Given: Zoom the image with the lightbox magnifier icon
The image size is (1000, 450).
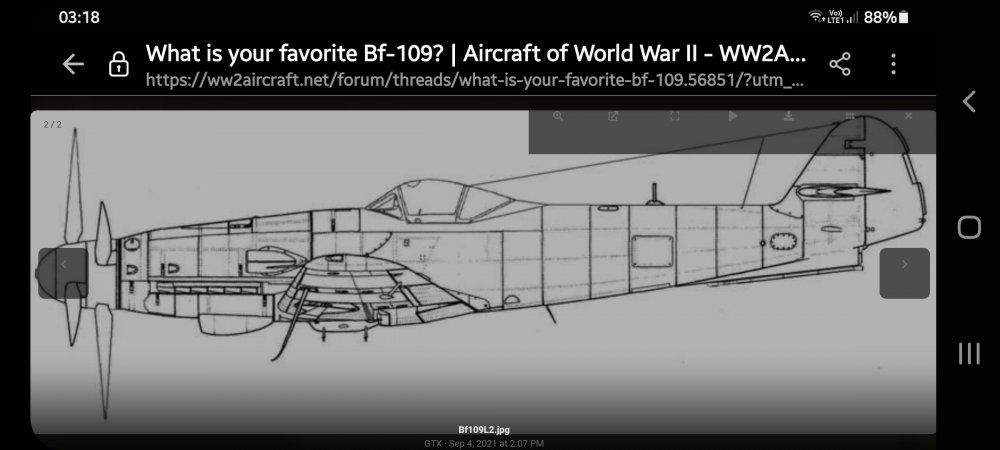Looking at the screenshot, I should pyautogui.click(x=558, y=116).
